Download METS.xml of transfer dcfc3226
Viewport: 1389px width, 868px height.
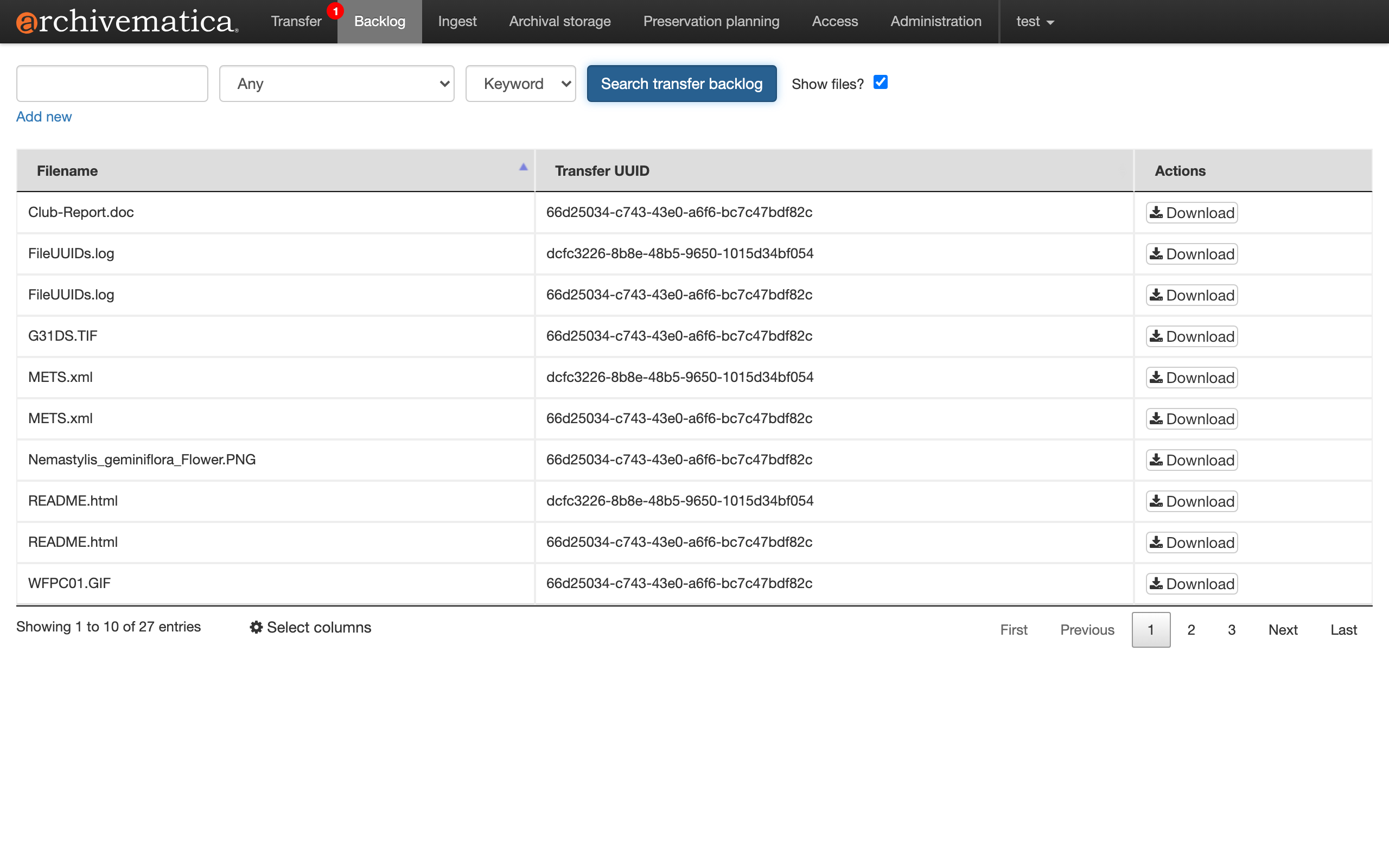(x=1192, y=377)
